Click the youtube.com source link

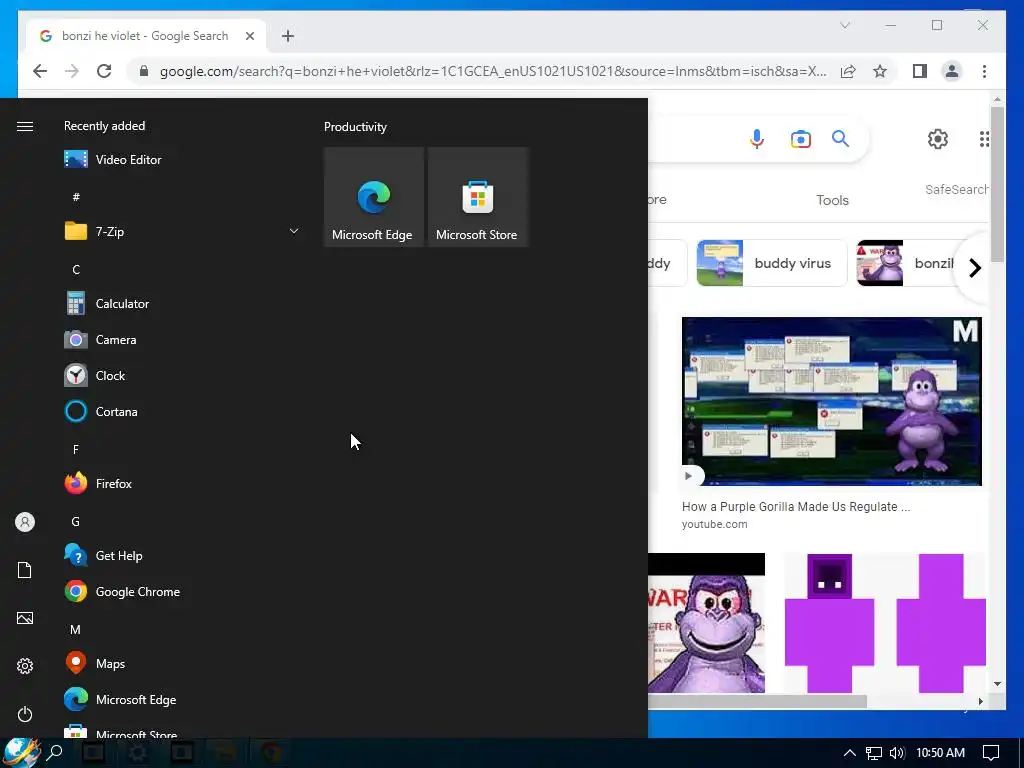714,524
